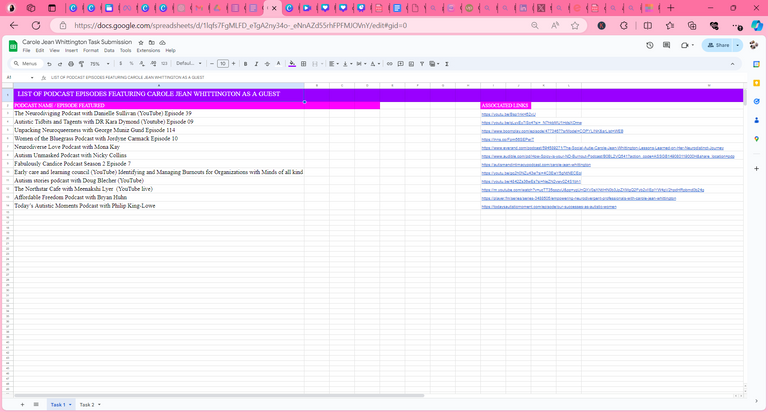
Task: Open number format 123 menu
Action: pos(164,64)
